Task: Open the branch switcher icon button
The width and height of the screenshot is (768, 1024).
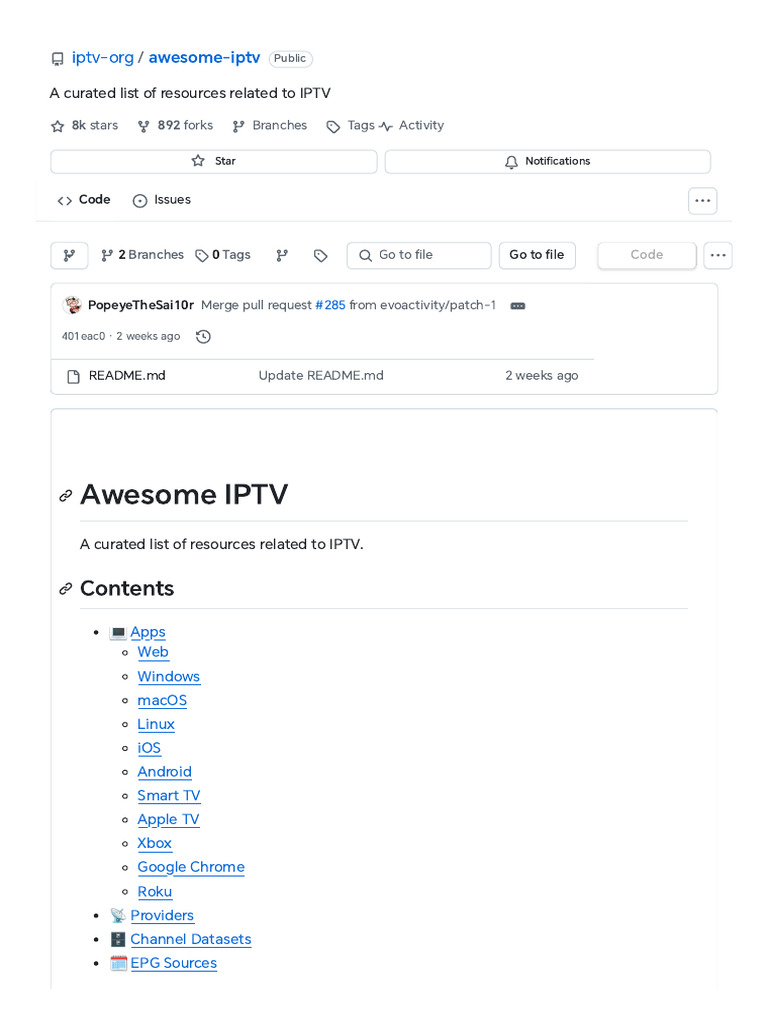Action: click(69, 255)
